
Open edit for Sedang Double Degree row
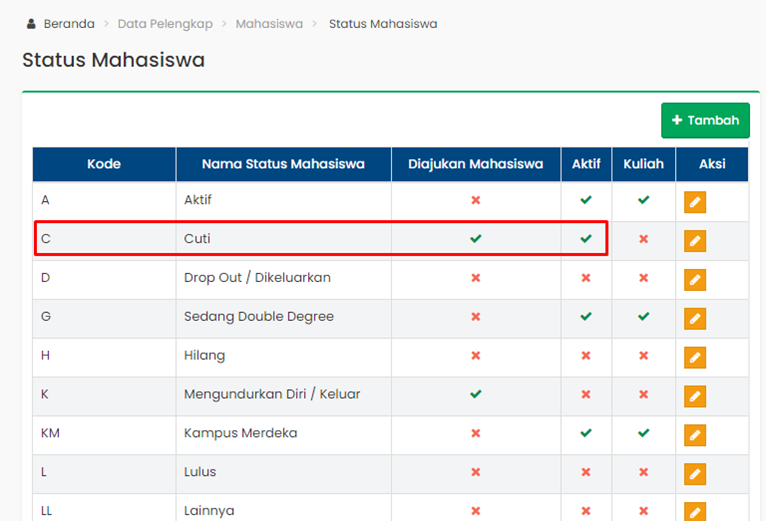point(695,319)
